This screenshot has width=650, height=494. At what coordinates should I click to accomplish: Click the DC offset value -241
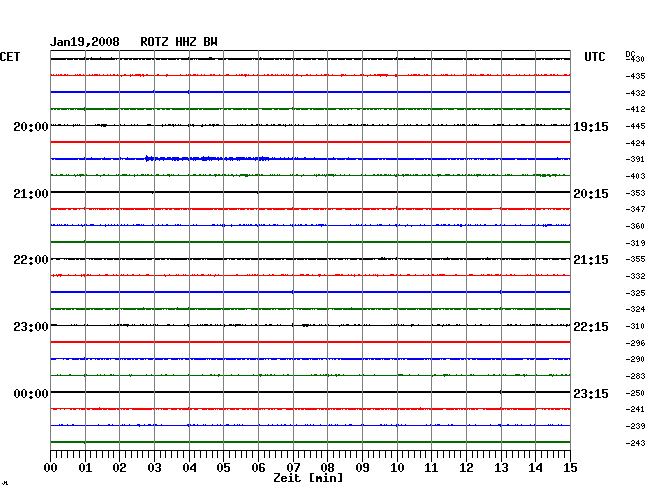click(635, 409)
